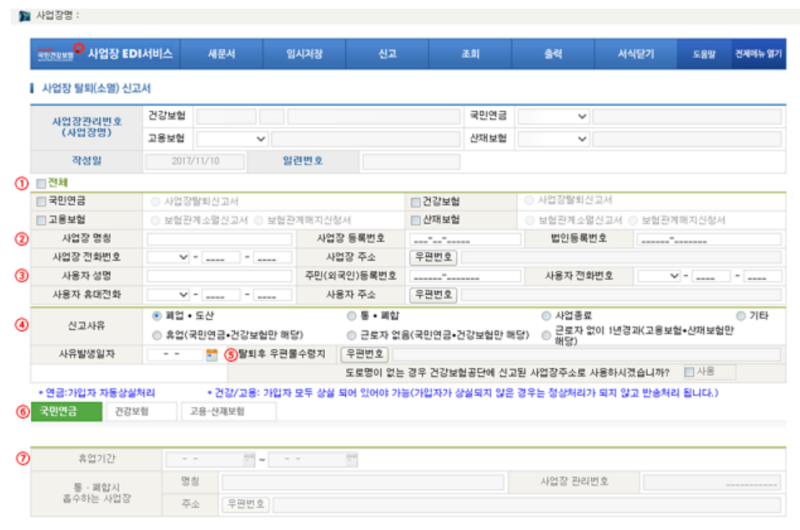Check the 산재보험 checkbox
Viewport: 800px width, 530px height.
416,220
